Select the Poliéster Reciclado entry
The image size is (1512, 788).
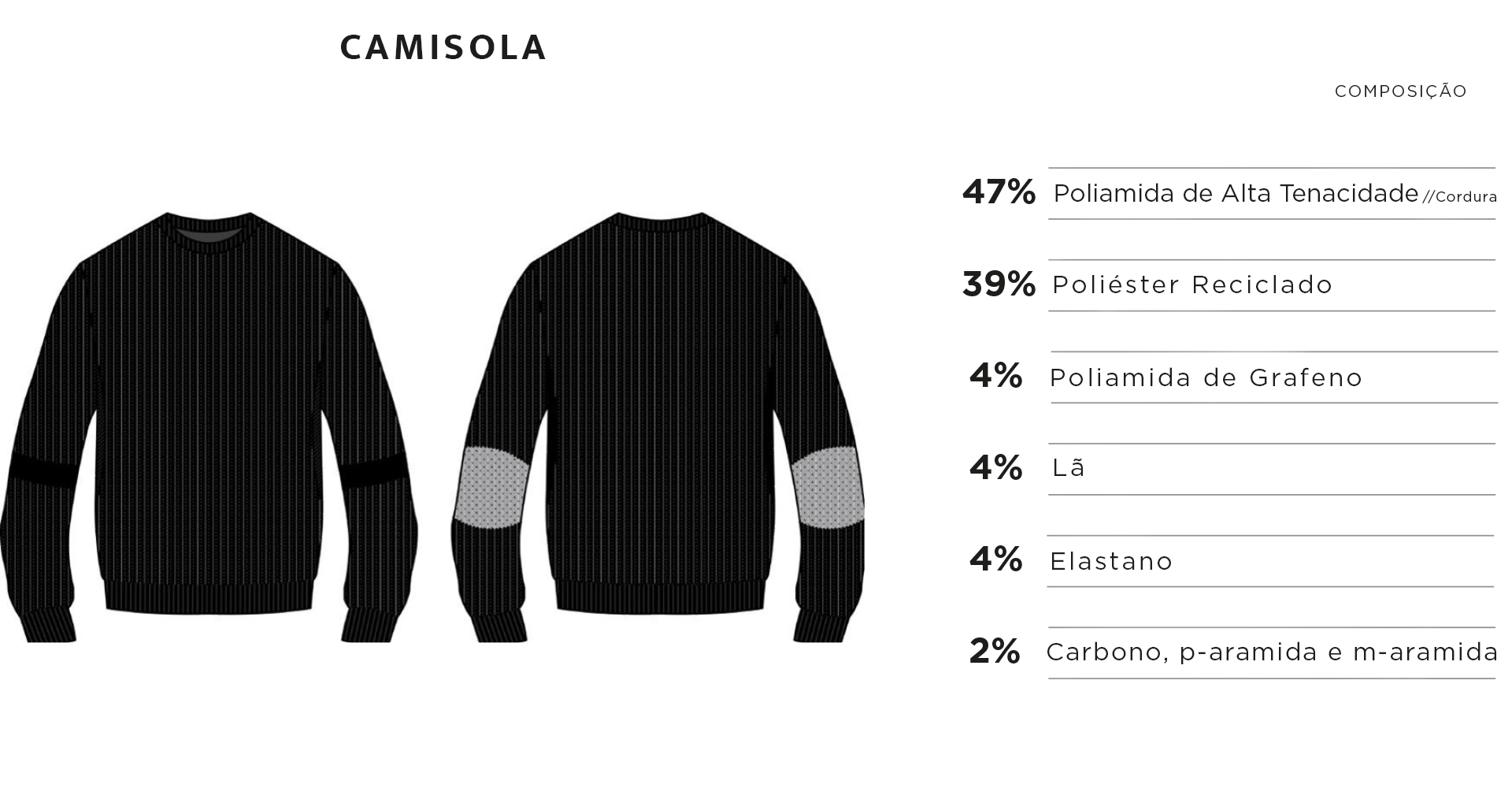point(1191,284)
